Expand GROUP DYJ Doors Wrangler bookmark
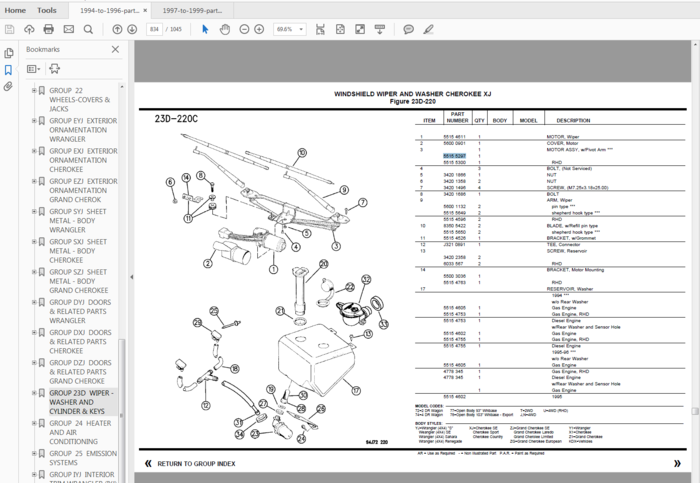 tap(34, 302)
